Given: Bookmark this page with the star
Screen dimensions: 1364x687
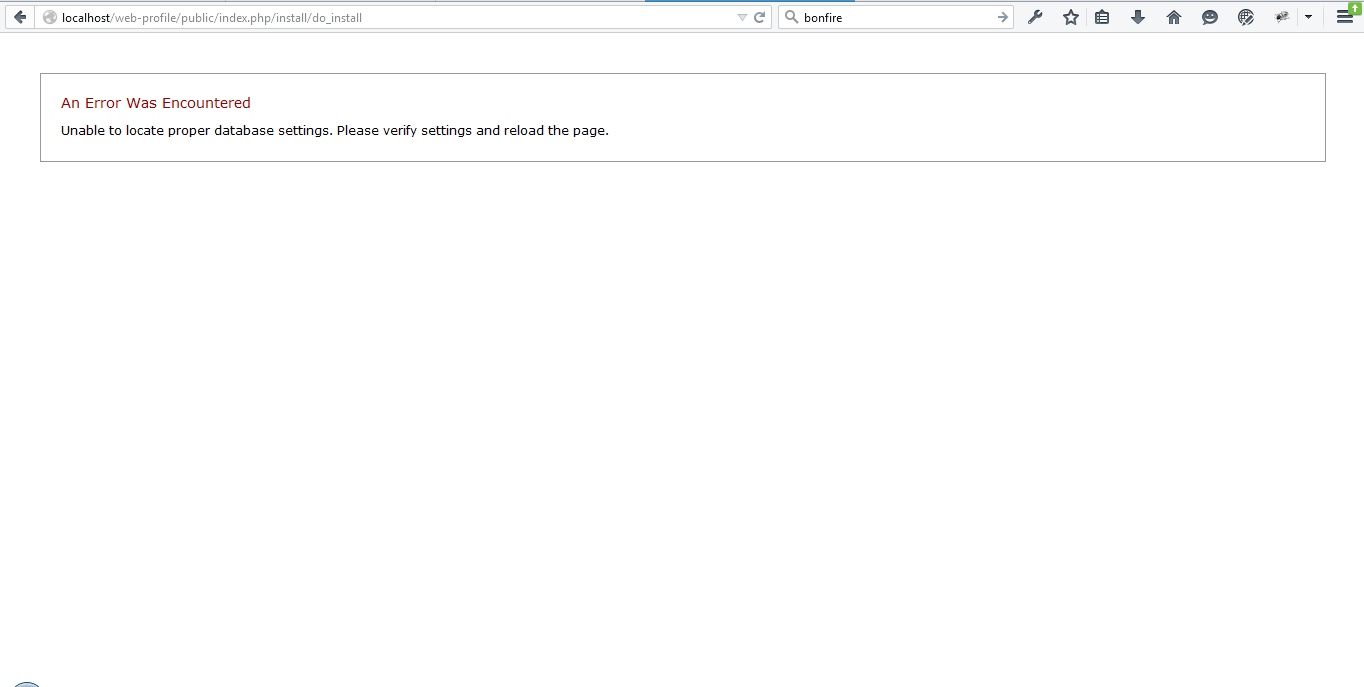Looking at the screenshot, I should (x=1071, y=17).
